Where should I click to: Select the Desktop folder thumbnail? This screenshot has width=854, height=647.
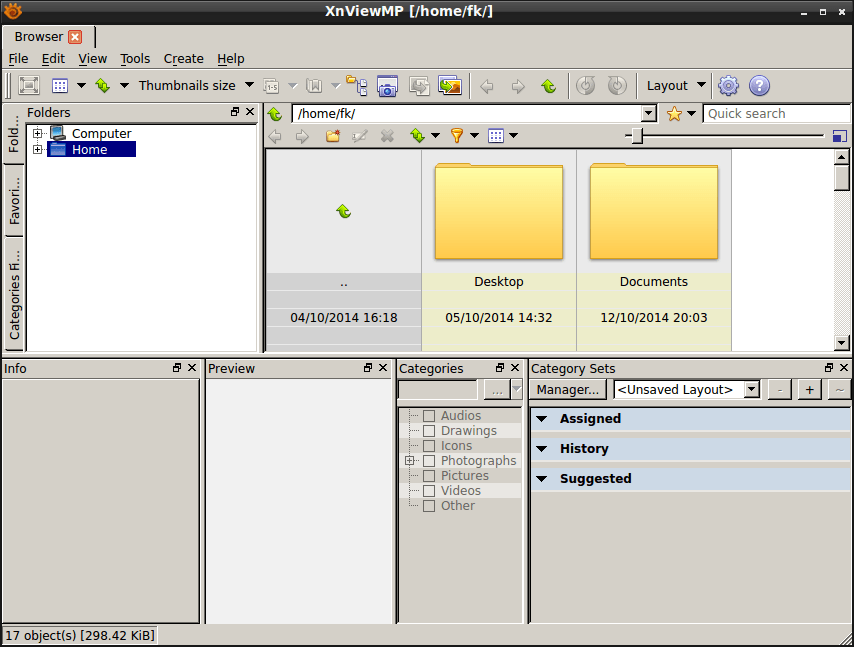coord(499,213)
